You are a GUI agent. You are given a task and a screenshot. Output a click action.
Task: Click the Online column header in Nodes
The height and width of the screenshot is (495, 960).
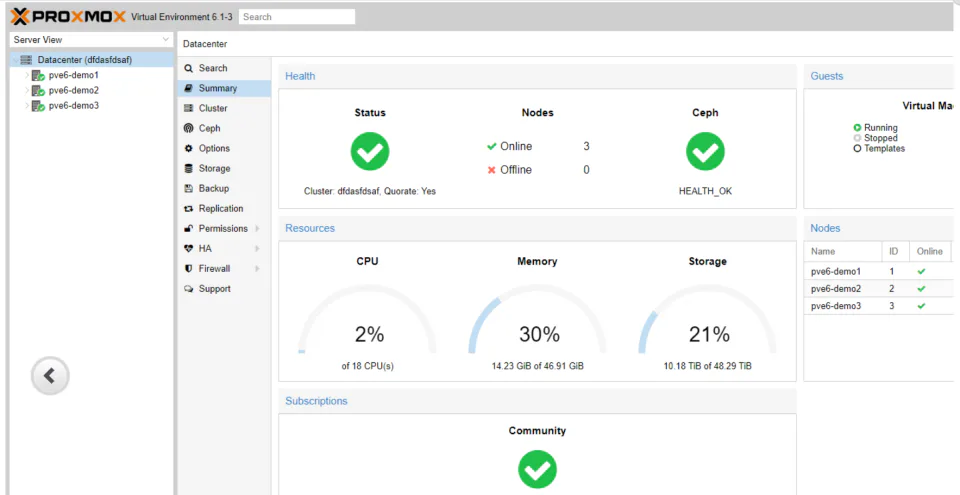[930, 252]
